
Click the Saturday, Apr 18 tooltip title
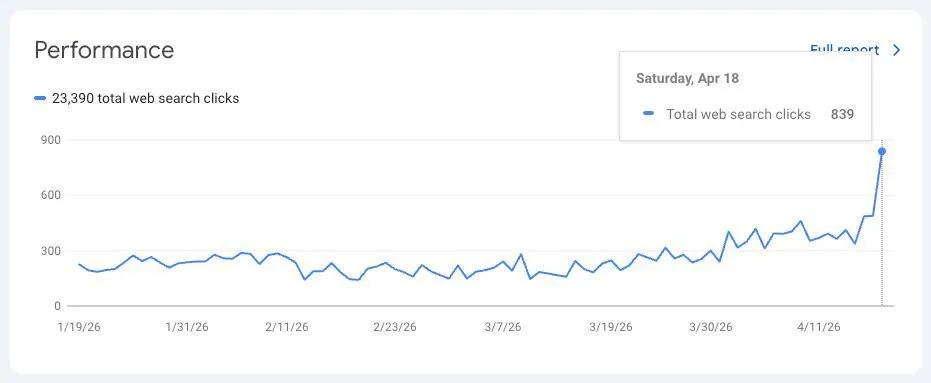tap(688, 78)
